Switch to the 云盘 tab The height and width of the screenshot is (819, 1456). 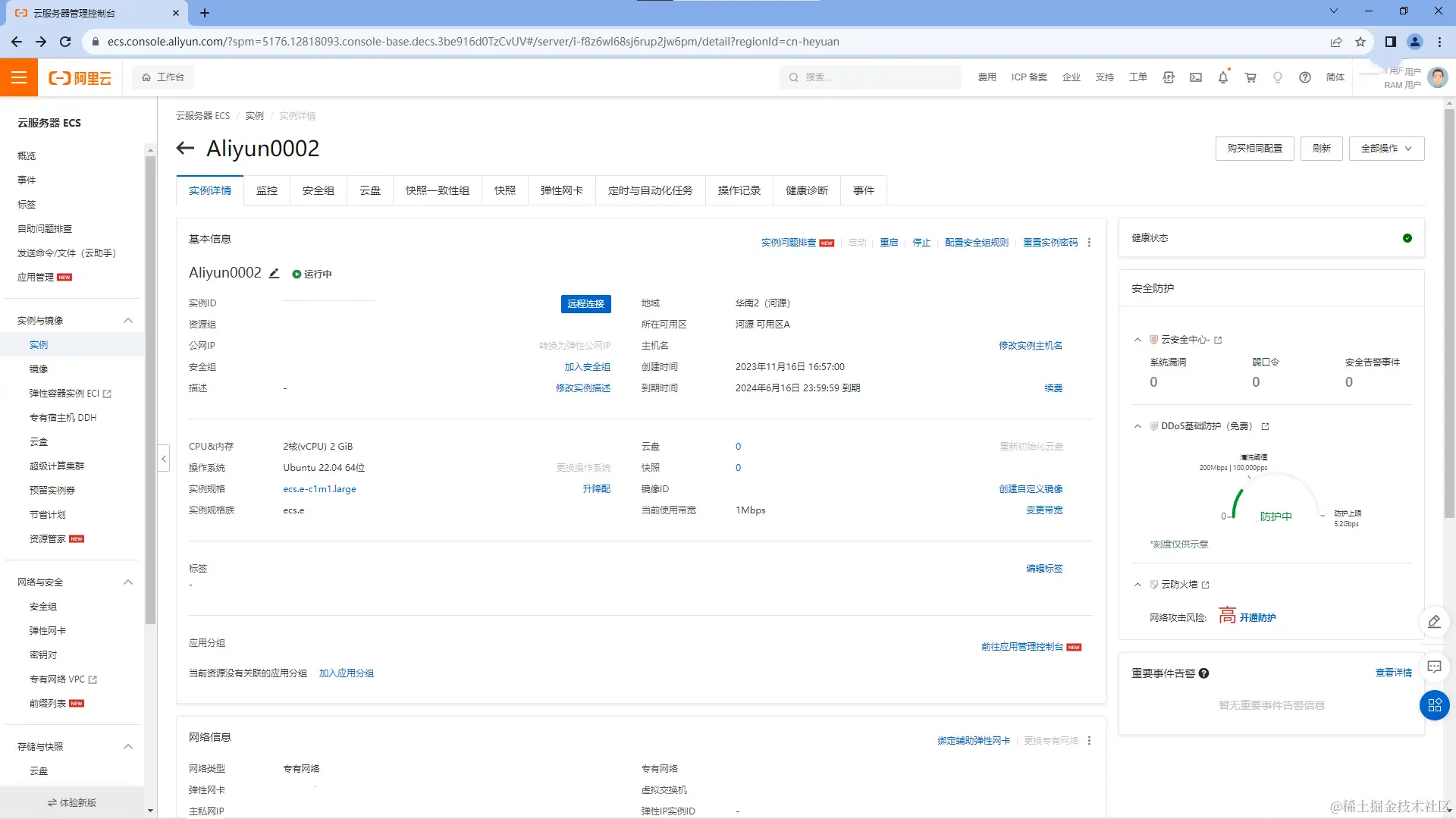pos(370,190)
